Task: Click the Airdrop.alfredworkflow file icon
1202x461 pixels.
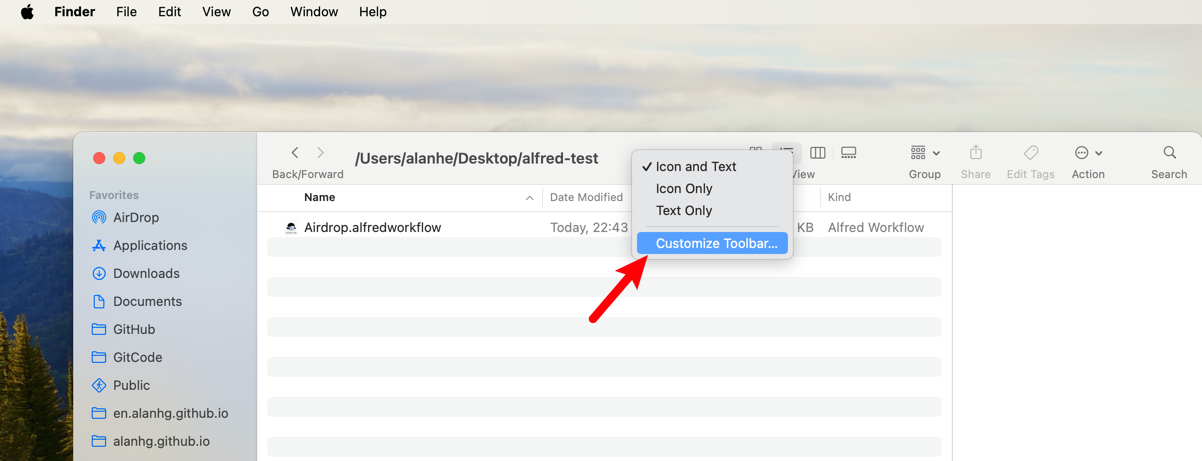Action: [291, 227]
